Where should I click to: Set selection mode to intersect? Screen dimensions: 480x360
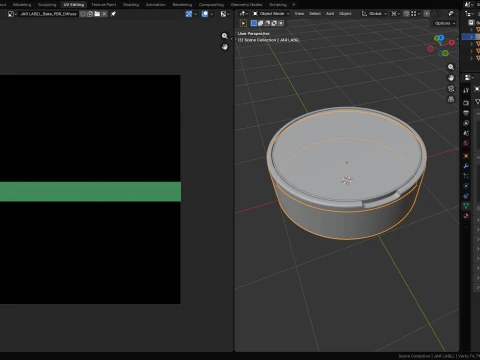[x=281, y=23]
